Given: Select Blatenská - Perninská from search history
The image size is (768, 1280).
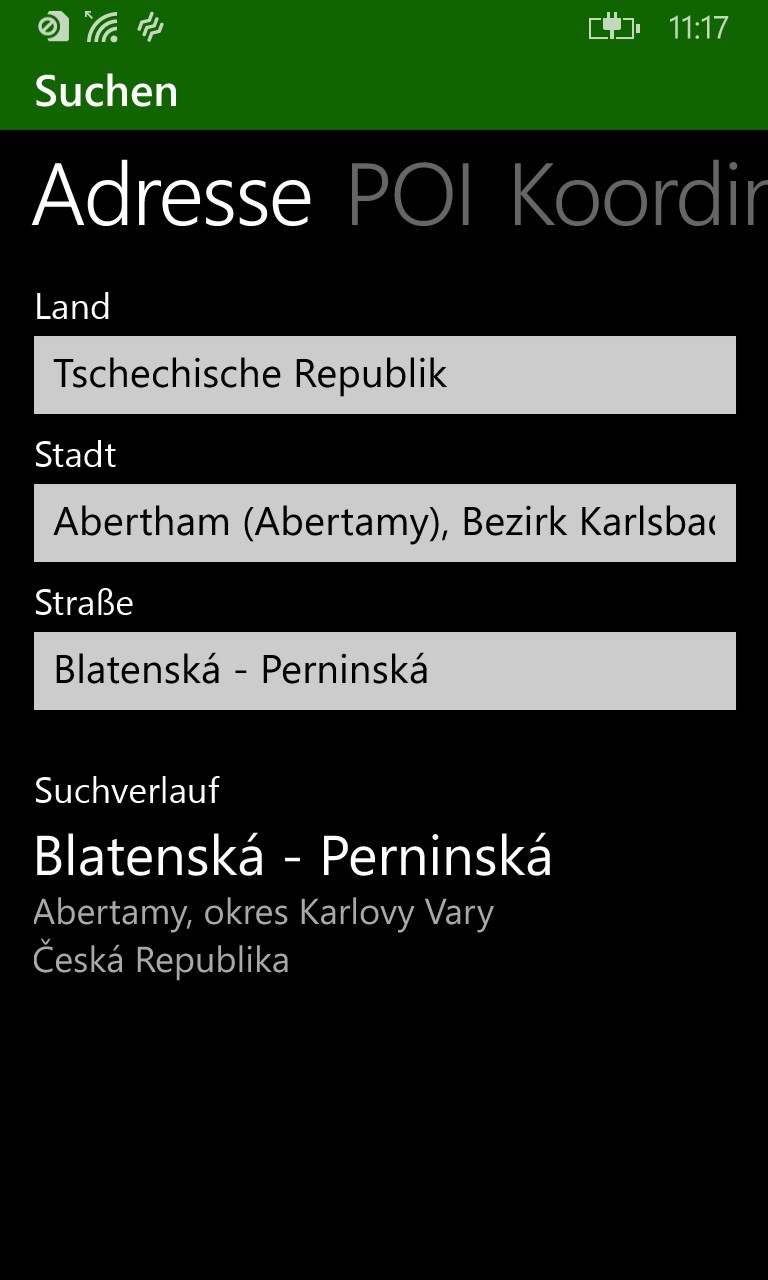Looking at the screenshot, I should [x=292, y=857].
